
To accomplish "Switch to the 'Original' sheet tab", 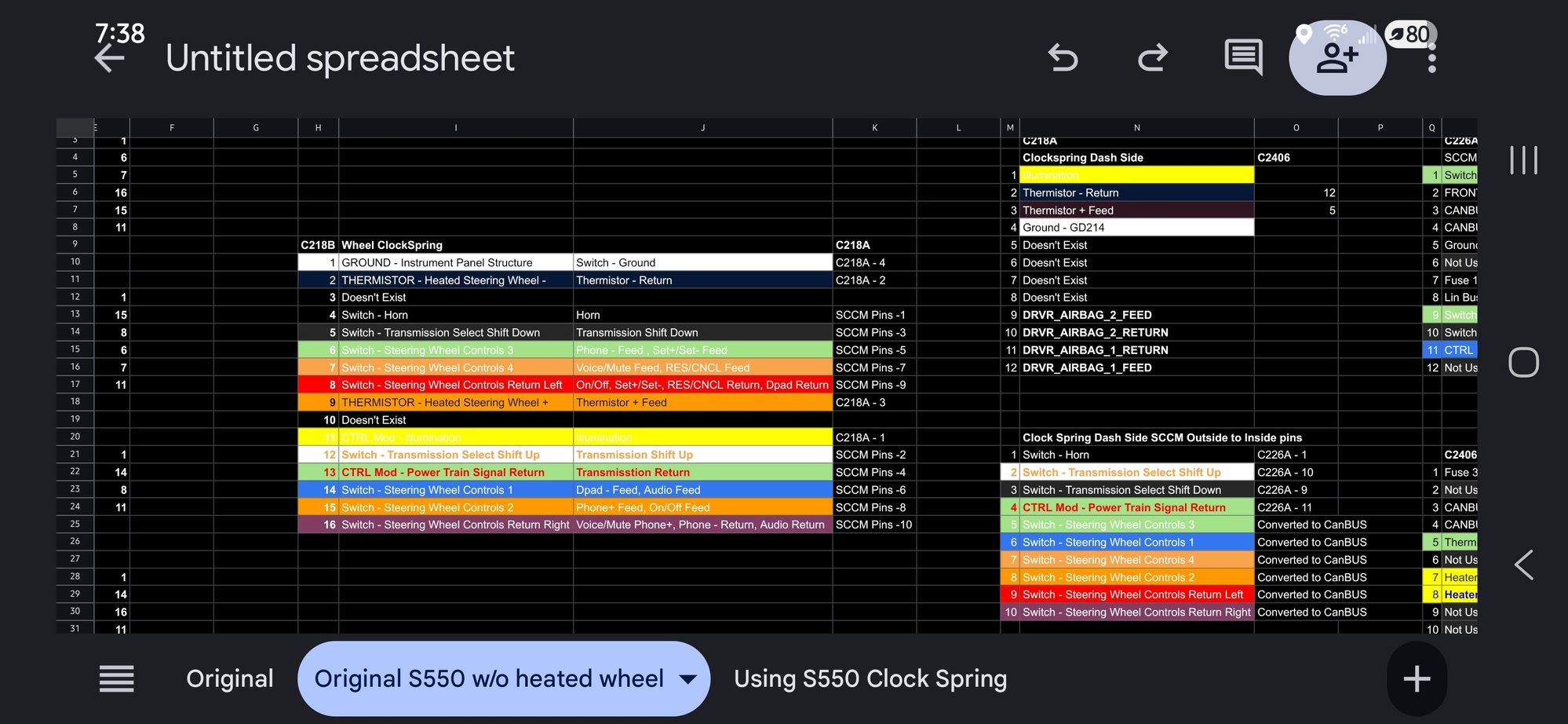I will [229, 678].
